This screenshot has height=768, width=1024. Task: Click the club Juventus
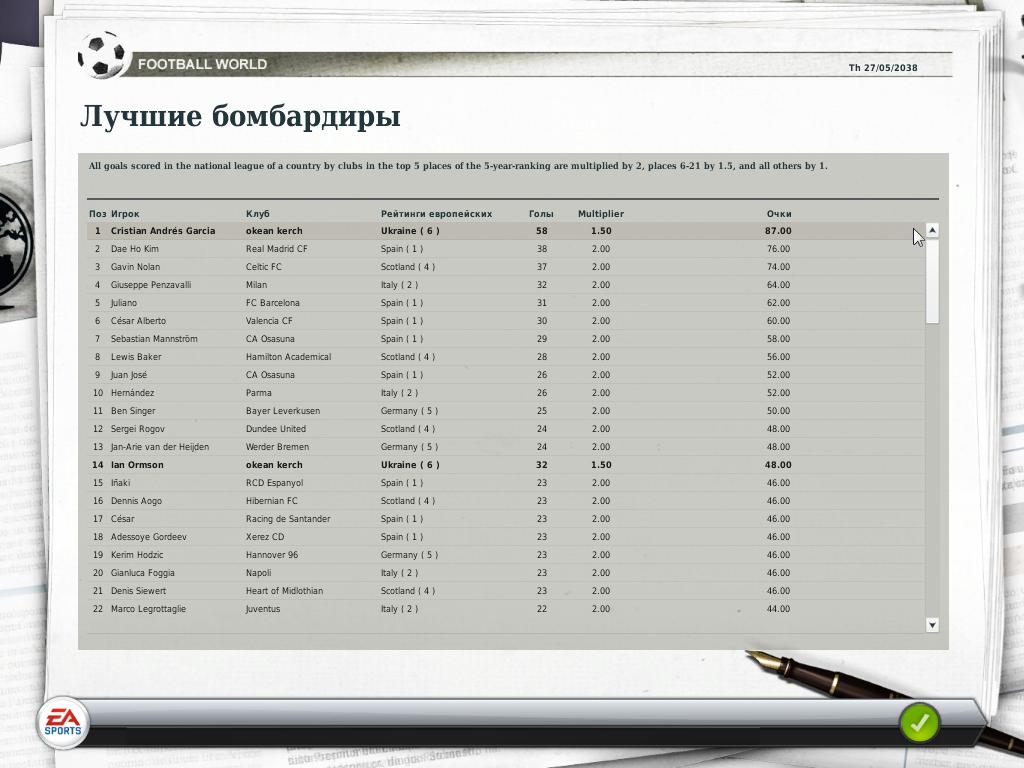pyautogui.click(x=263, y=609)
